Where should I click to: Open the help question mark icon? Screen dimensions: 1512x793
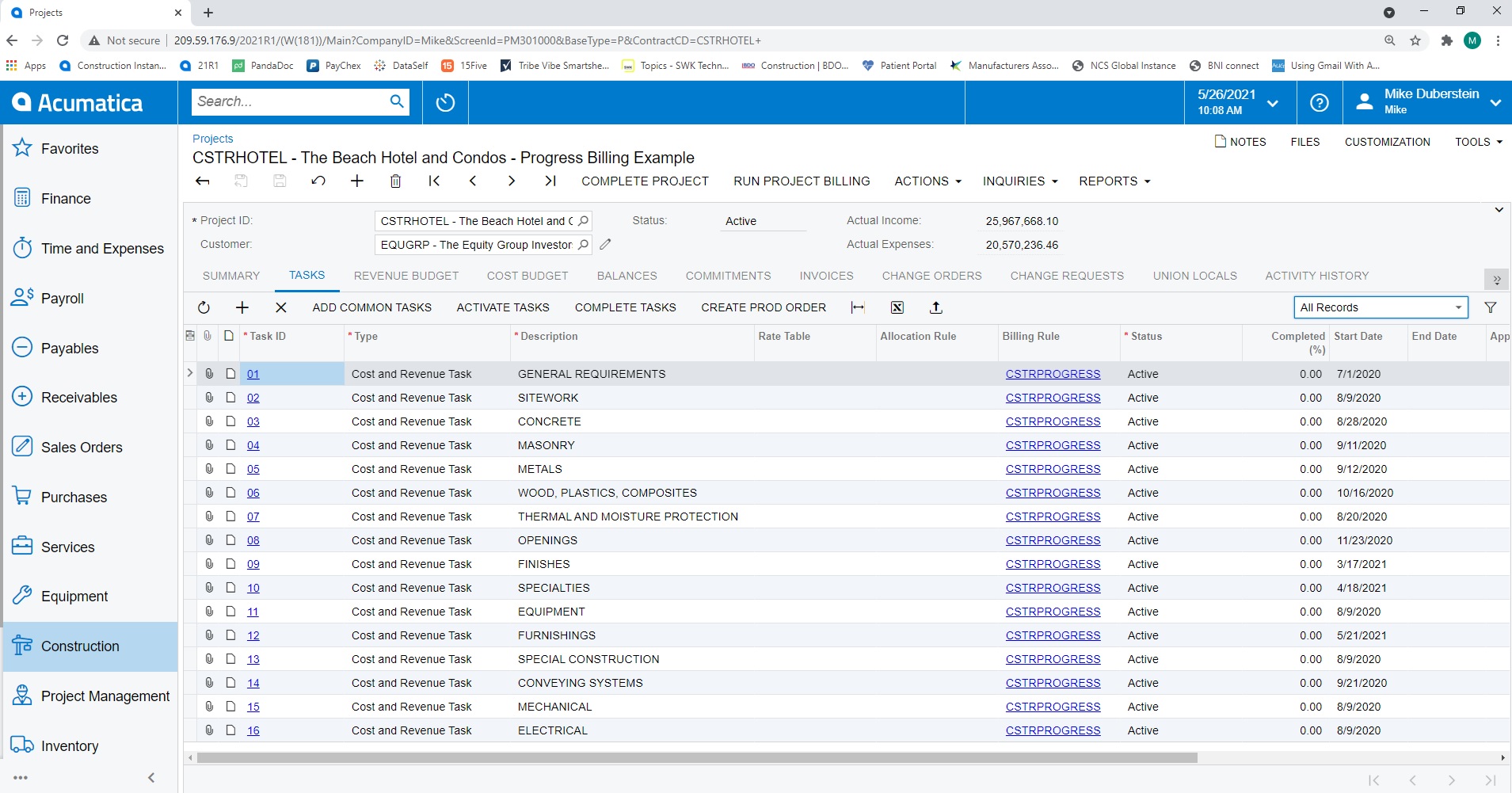point(1320,102)
